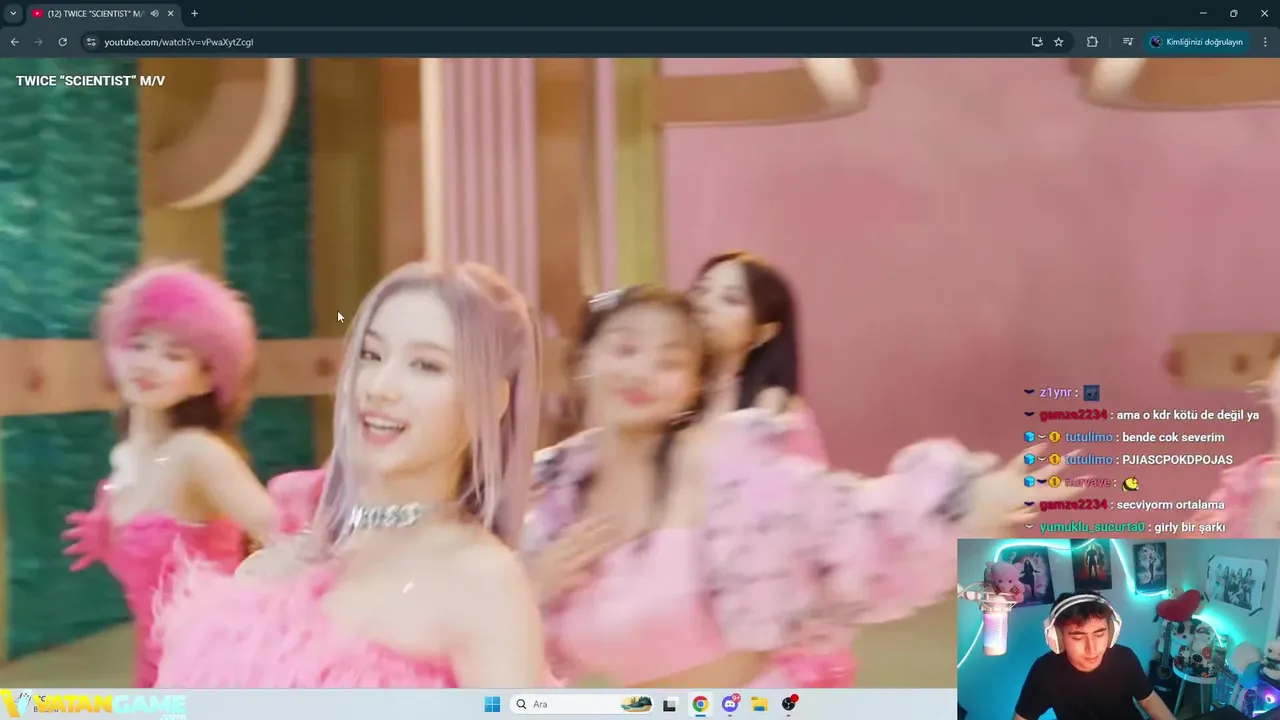Click the video title TWICE "SCIENTIST" M/V
The image size is (1280, 720).
click(x=90, y=81)
